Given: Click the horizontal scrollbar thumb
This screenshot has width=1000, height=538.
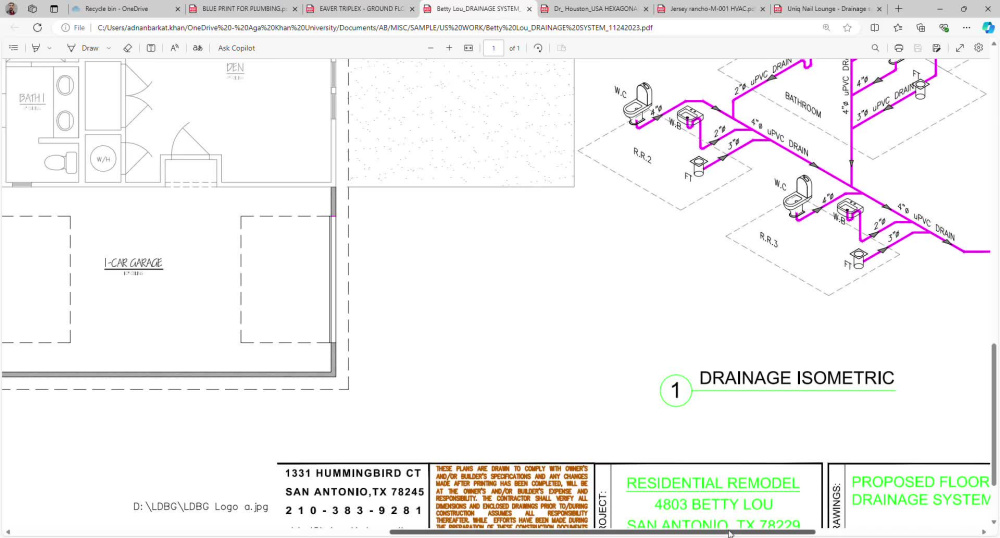Looking at the screenshot, I should click(x=603, y=532).
